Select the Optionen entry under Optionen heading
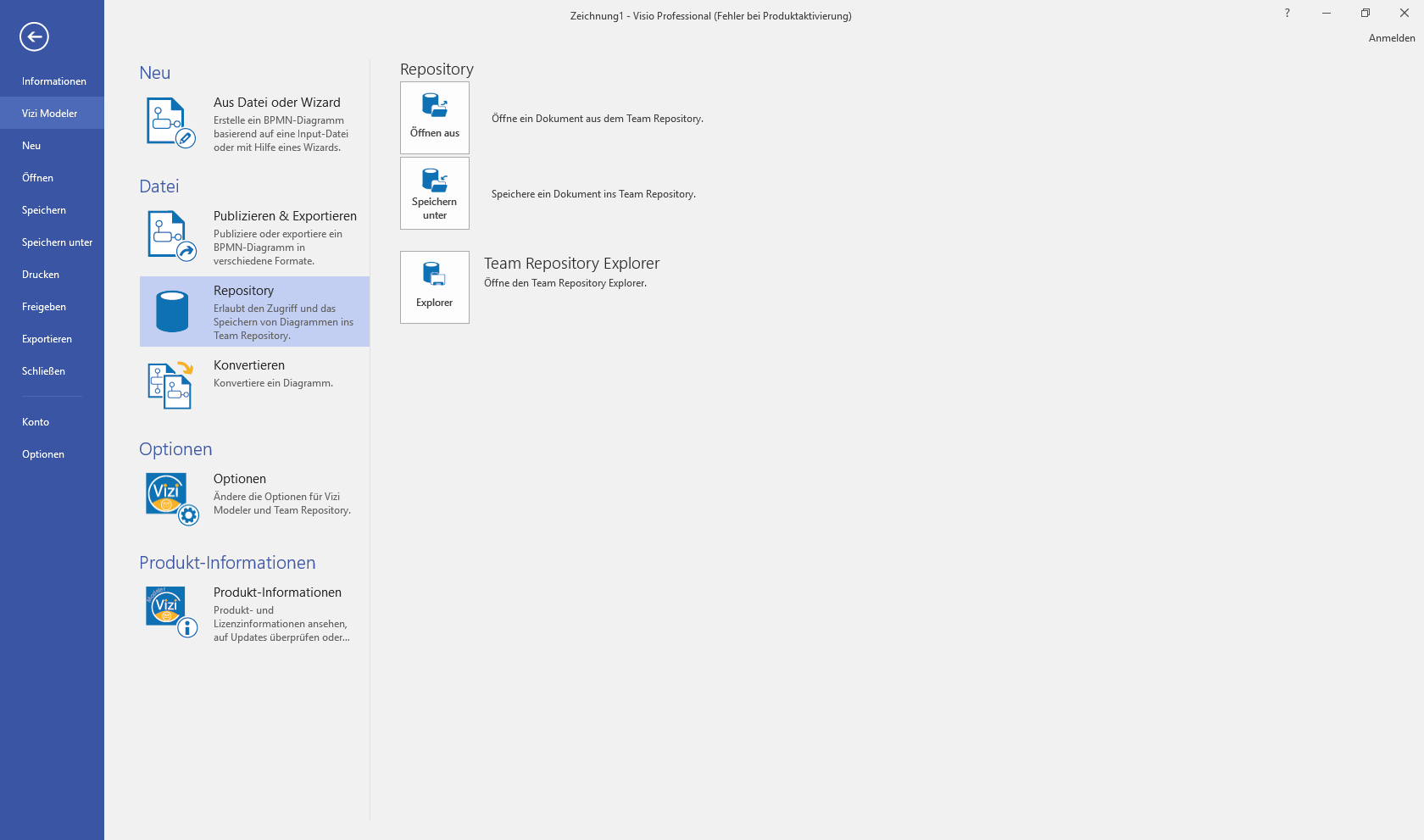 pos(240,479)
